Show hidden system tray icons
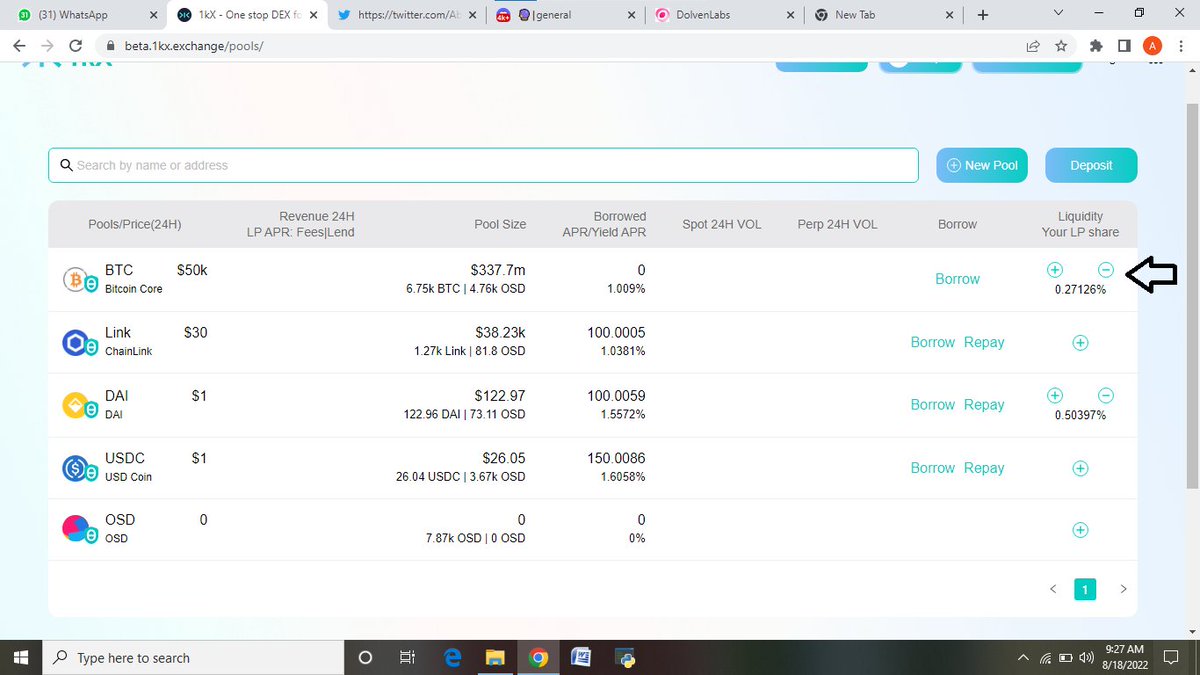 (x=1022, y=657)
